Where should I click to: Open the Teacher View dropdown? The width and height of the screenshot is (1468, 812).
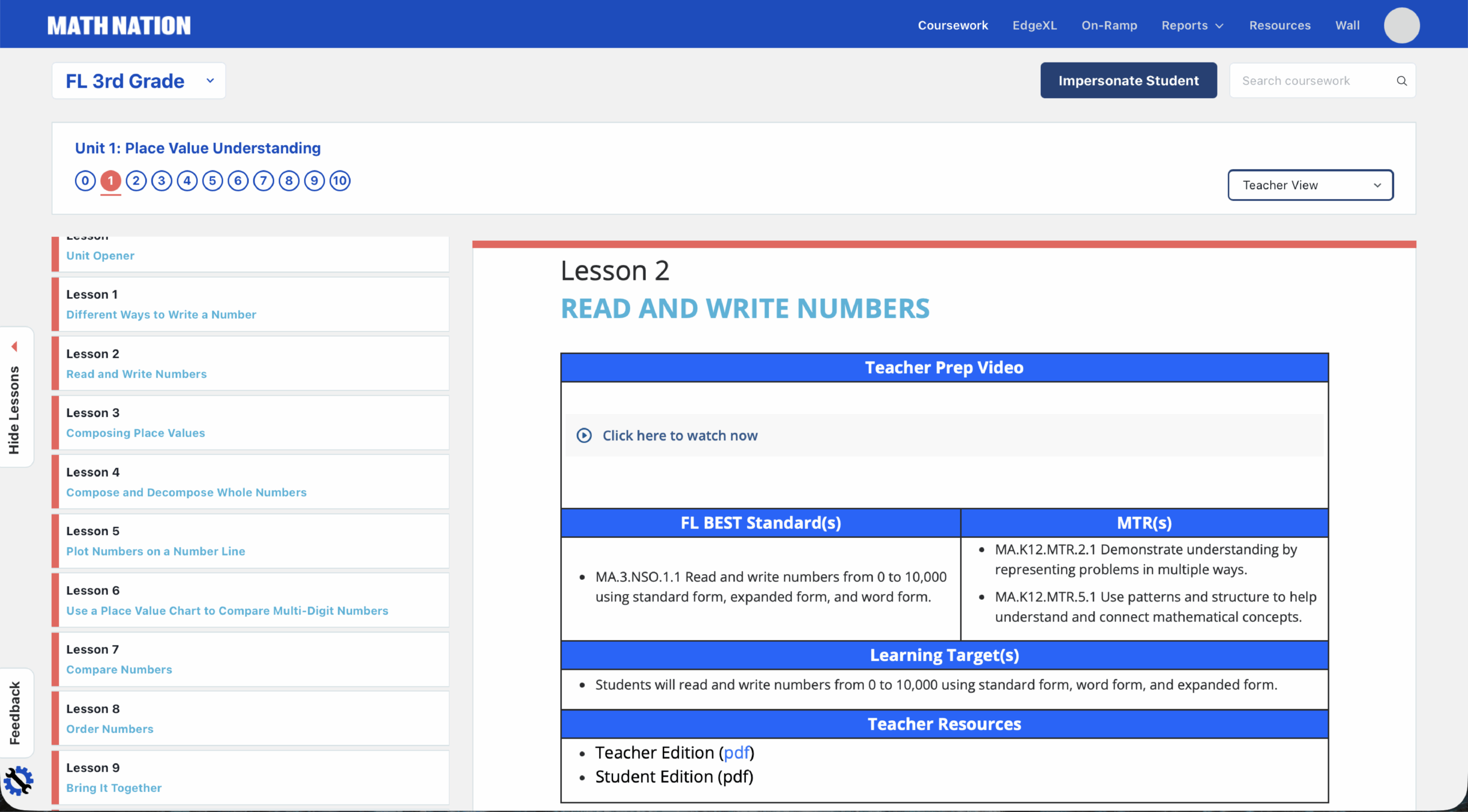[x=1310, y=185]
